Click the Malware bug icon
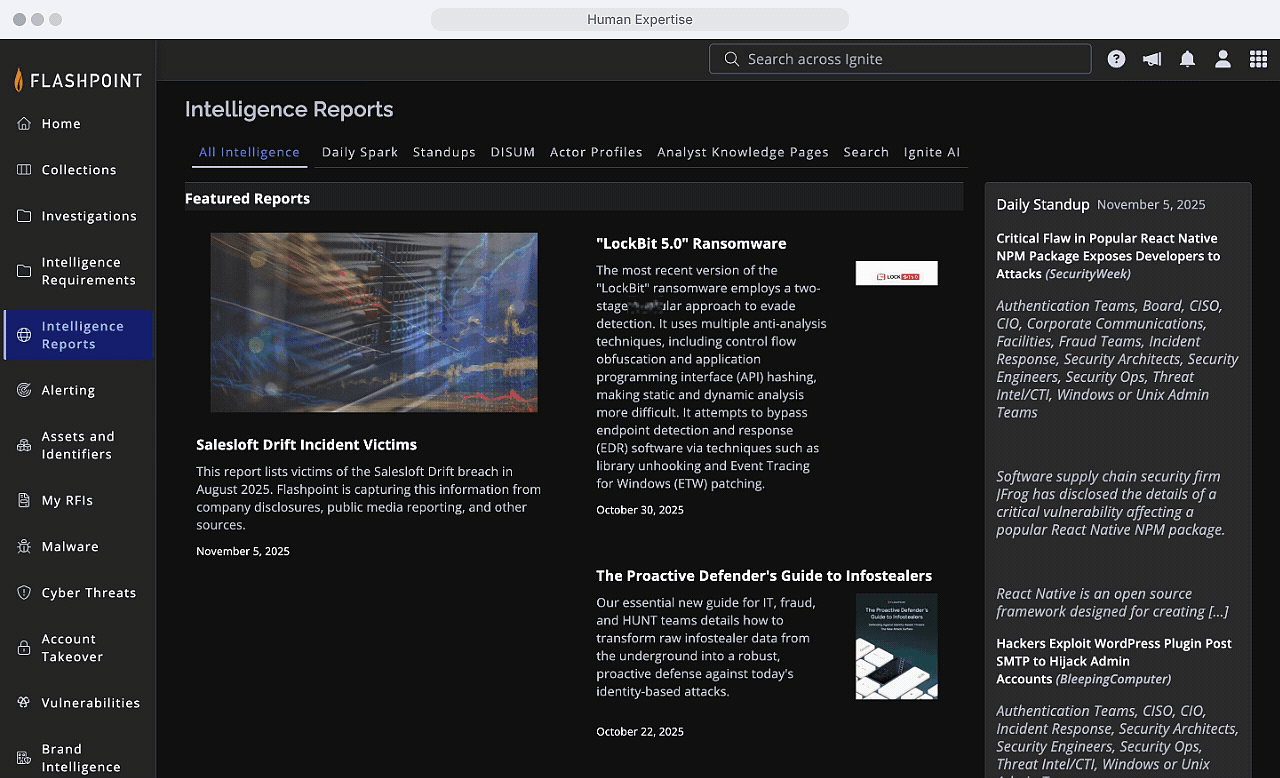This screenshot has width=1280, height=778. (x=24, y=547)
